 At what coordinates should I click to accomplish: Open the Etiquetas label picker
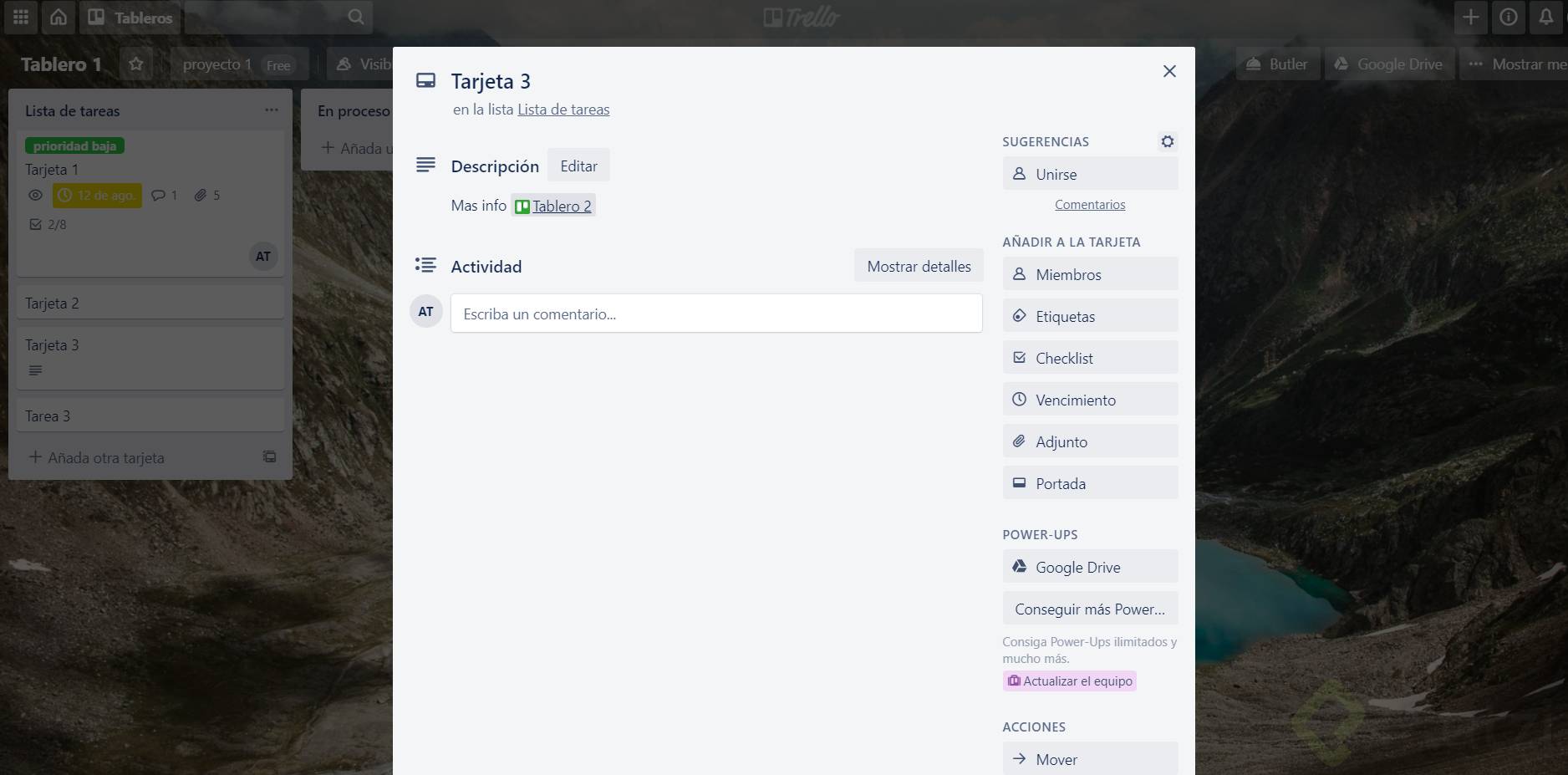pyautogui.click(x=1090, y=316)
